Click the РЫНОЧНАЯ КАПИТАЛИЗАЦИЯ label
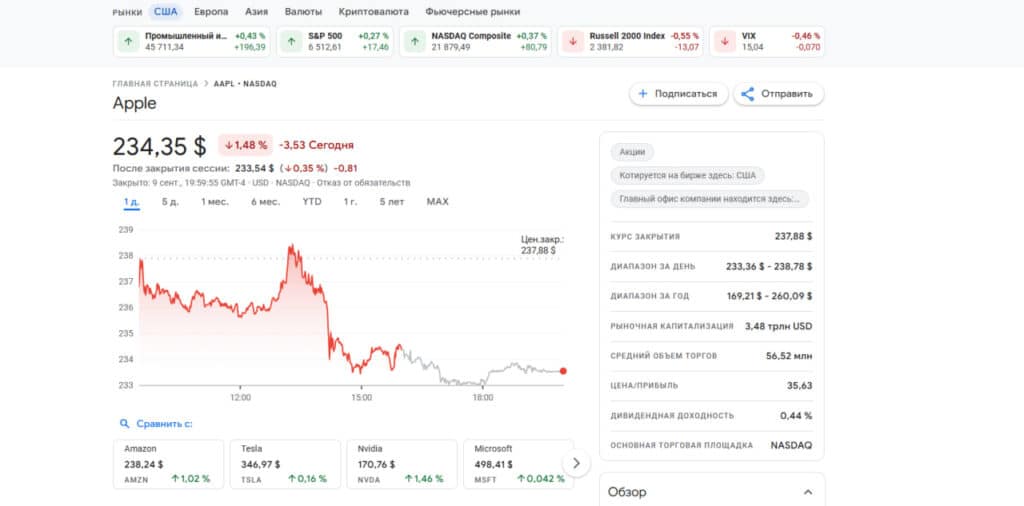Screen dimensions: 1024x506 672,326
